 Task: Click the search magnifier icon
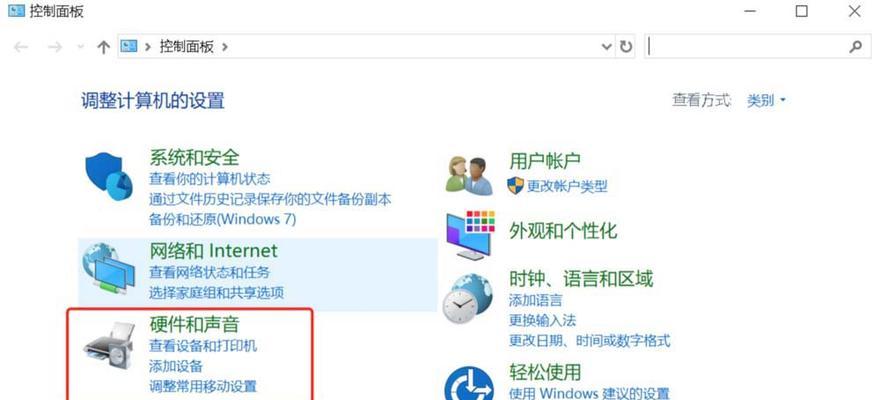855,47
